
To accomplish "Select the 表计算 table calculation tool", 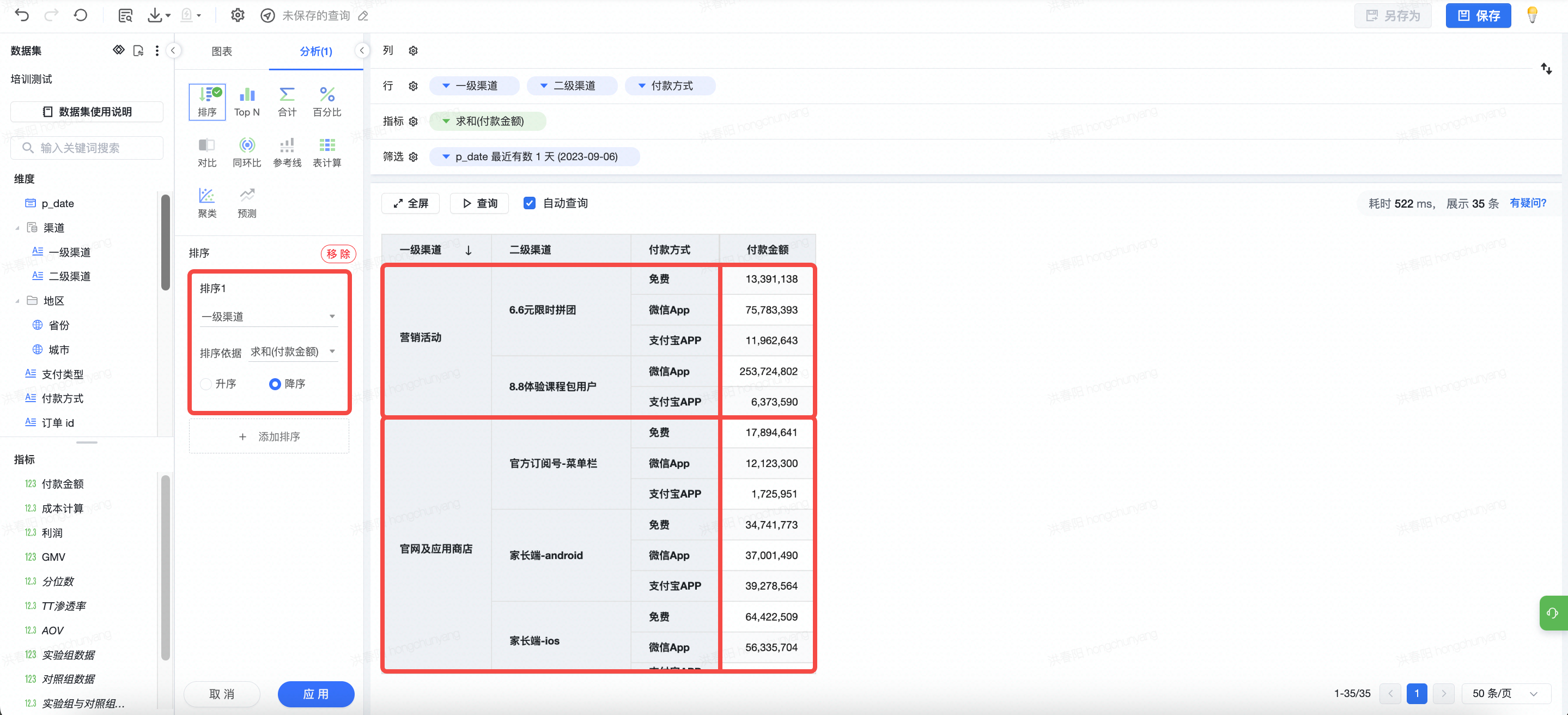I will 327,152.
